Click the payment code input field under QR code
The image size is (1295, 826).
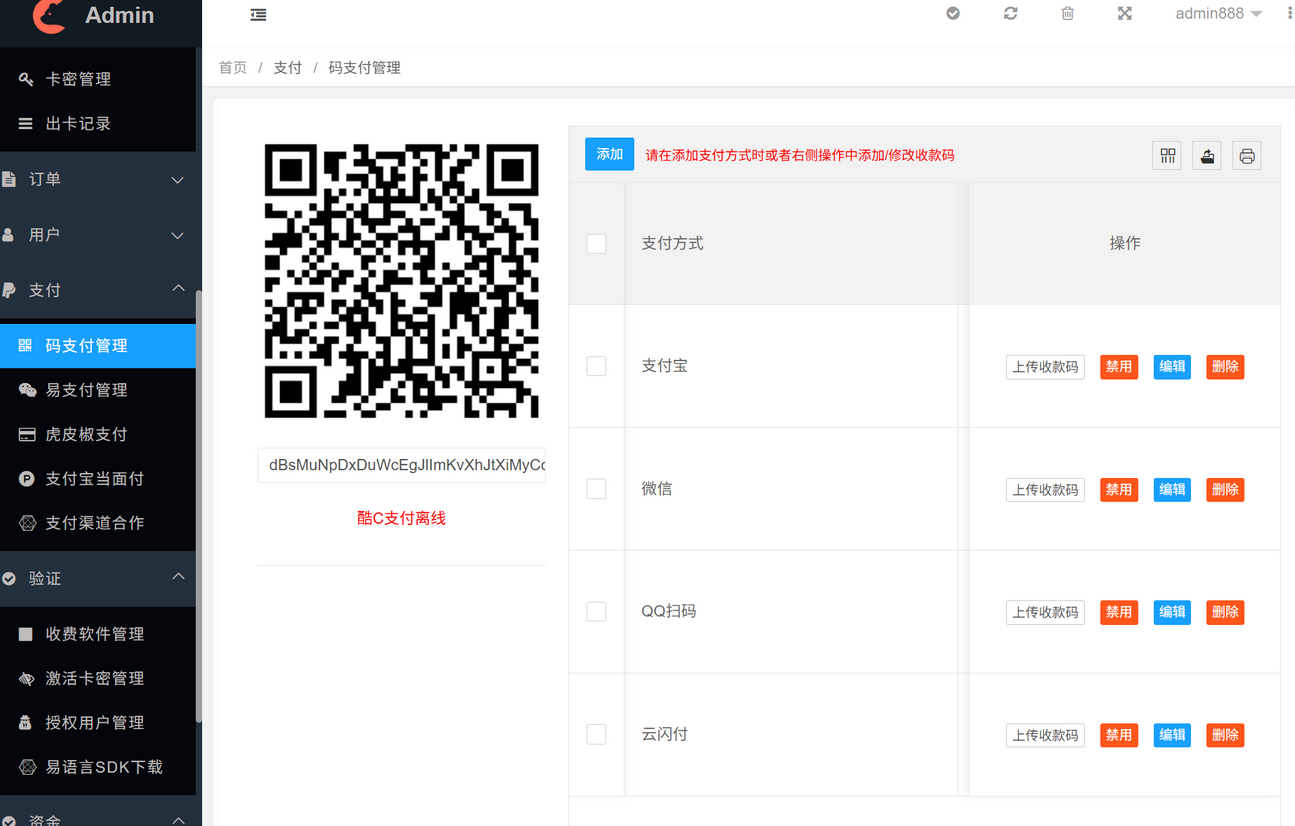pyautogui.click(x=401, y=465)
